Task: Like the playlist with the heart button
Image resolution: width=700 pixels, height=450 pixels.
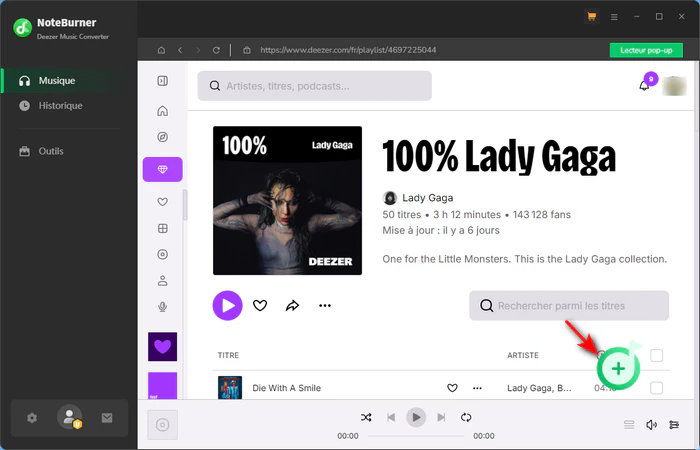Action: click(x=260, y=306)
